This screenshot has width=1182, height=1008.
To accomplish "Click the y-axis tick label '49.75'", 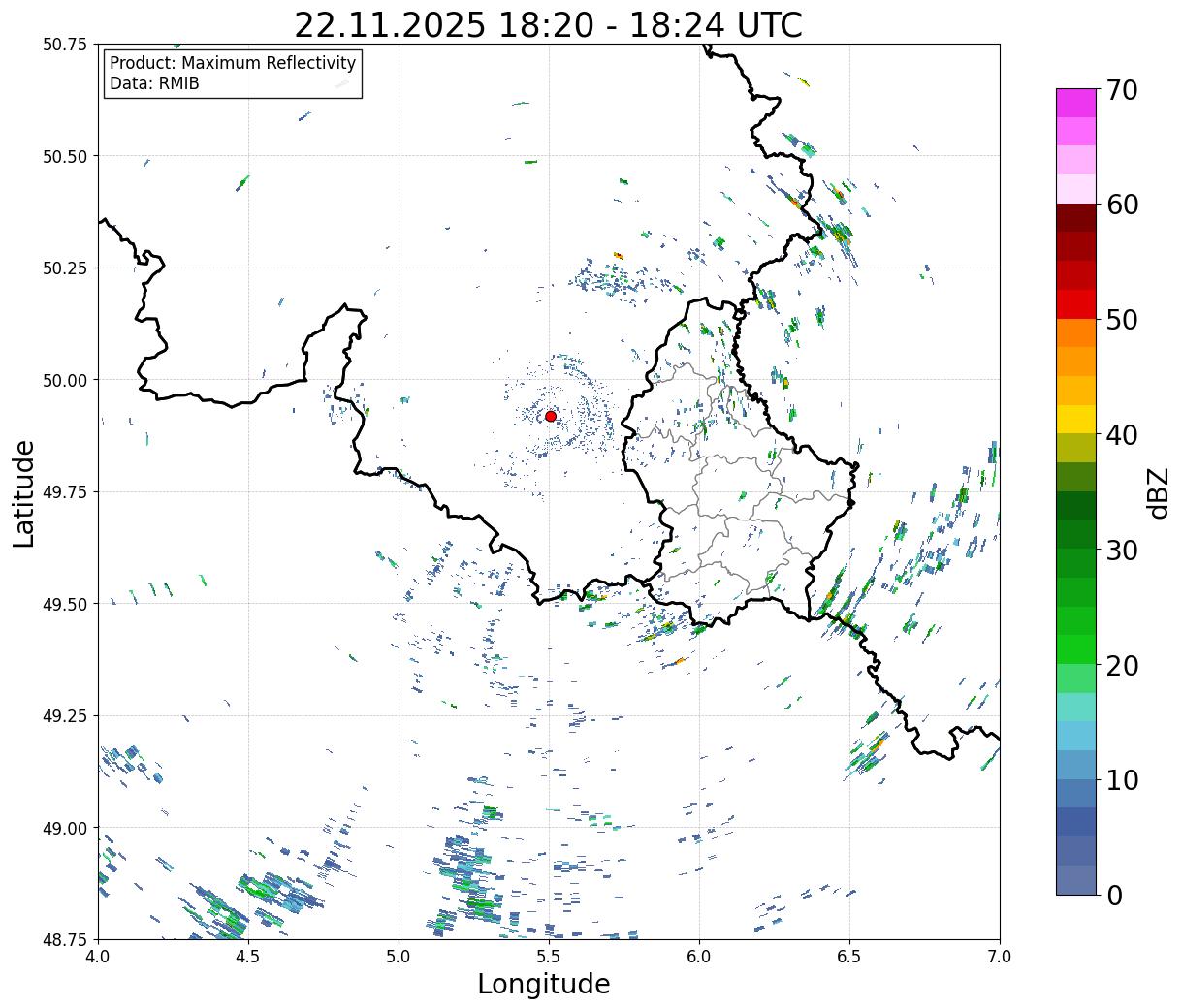I will [x=65, y=492].
